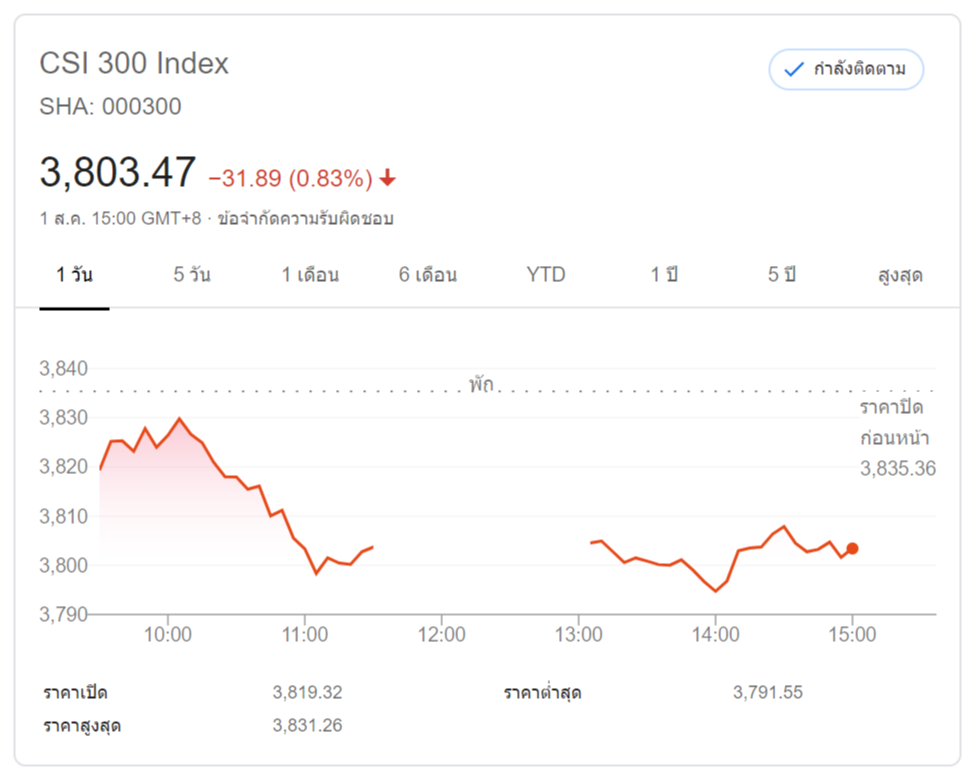Click the ราคาต่ำสุด low value 3,791.55
The width and height of the screenshot is (972, 781).
tap(767, 692)
